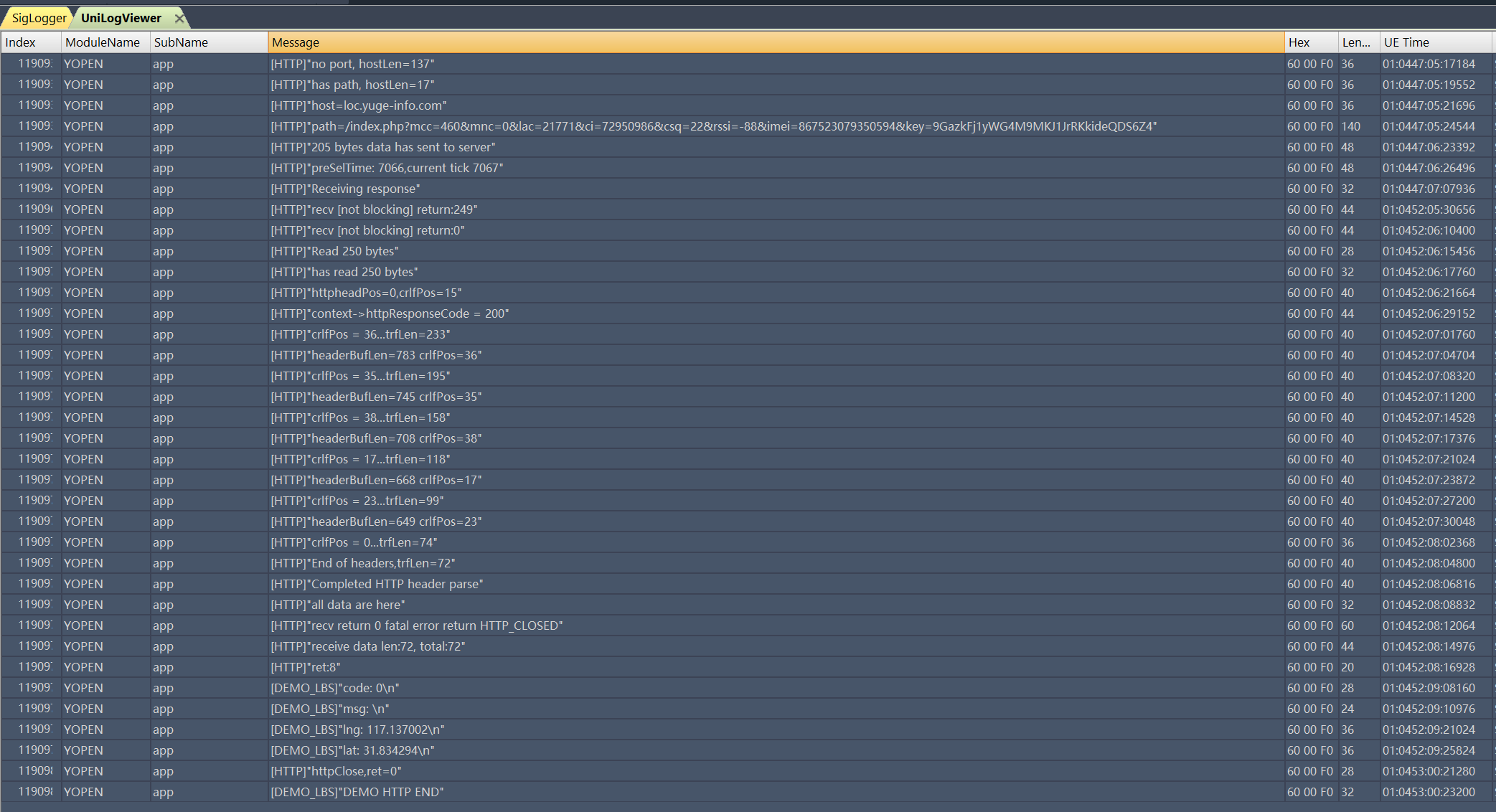Viewport: 1496px width, 812px height.
Task: Select "crlfPos = 36...trfLen=233" row
Action: [x=746, y=334]
